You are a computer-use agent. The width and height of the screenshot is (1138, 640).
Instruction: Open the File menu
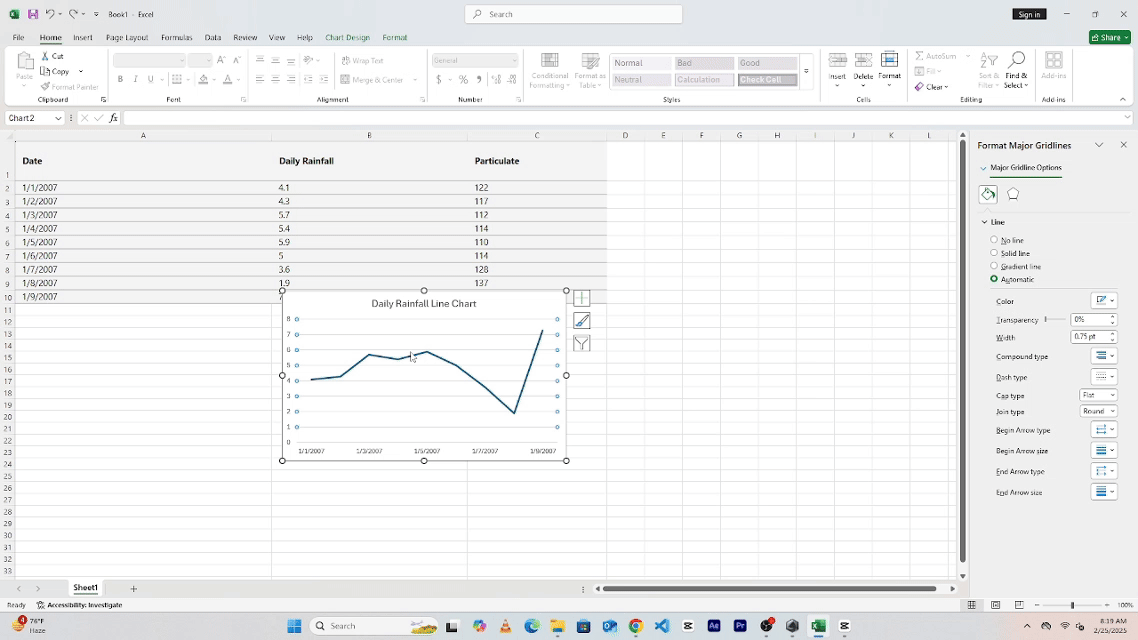(18, 37)
